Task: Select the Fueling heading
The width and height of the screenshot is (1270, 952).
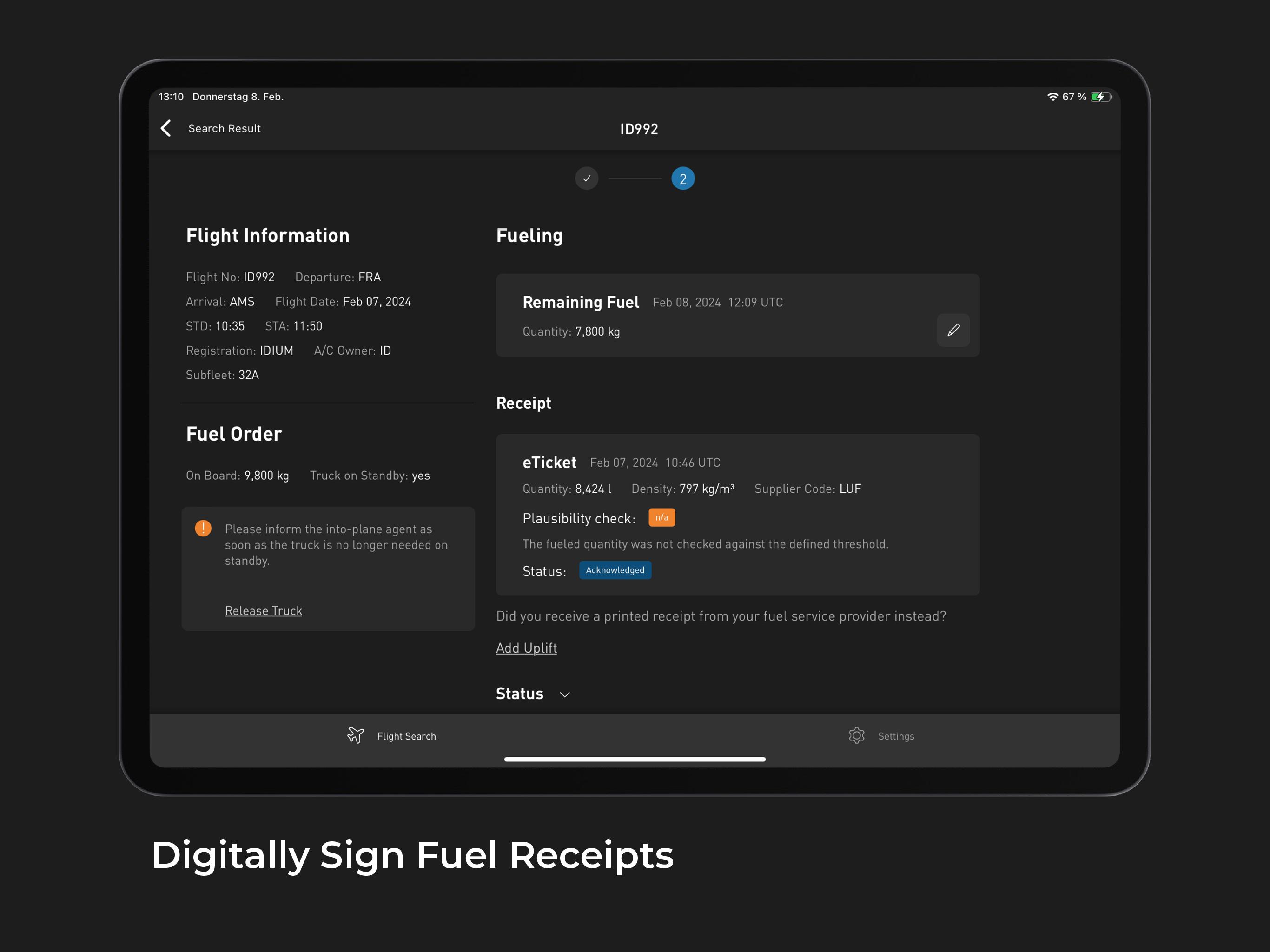Action: pos(529,236)
